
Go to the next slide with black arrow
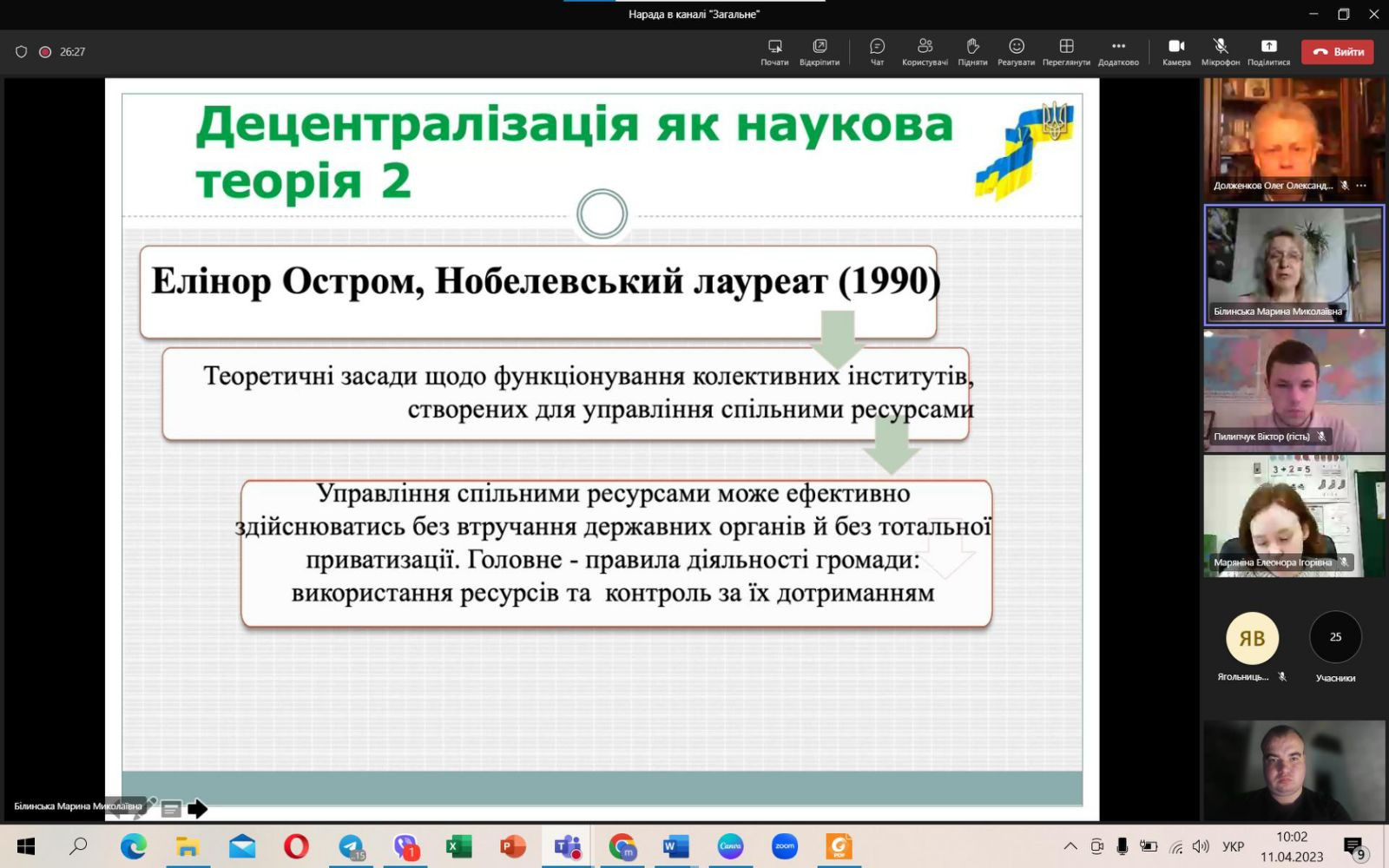[x=197, y=809]
